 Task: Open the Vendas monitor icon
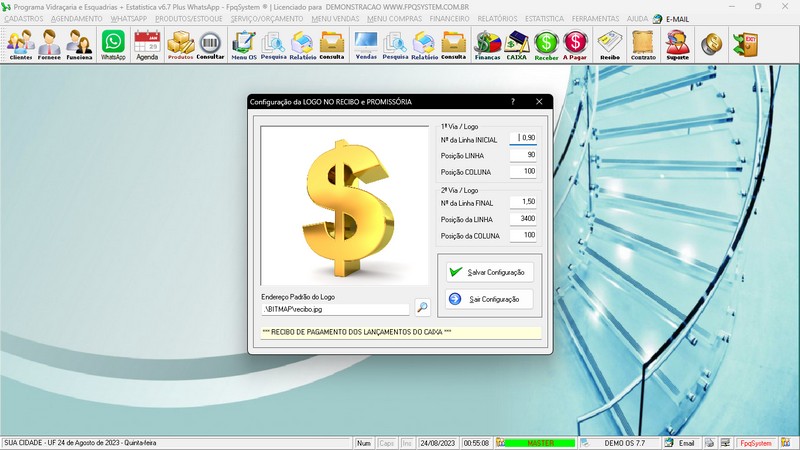[x=366, y=45]
